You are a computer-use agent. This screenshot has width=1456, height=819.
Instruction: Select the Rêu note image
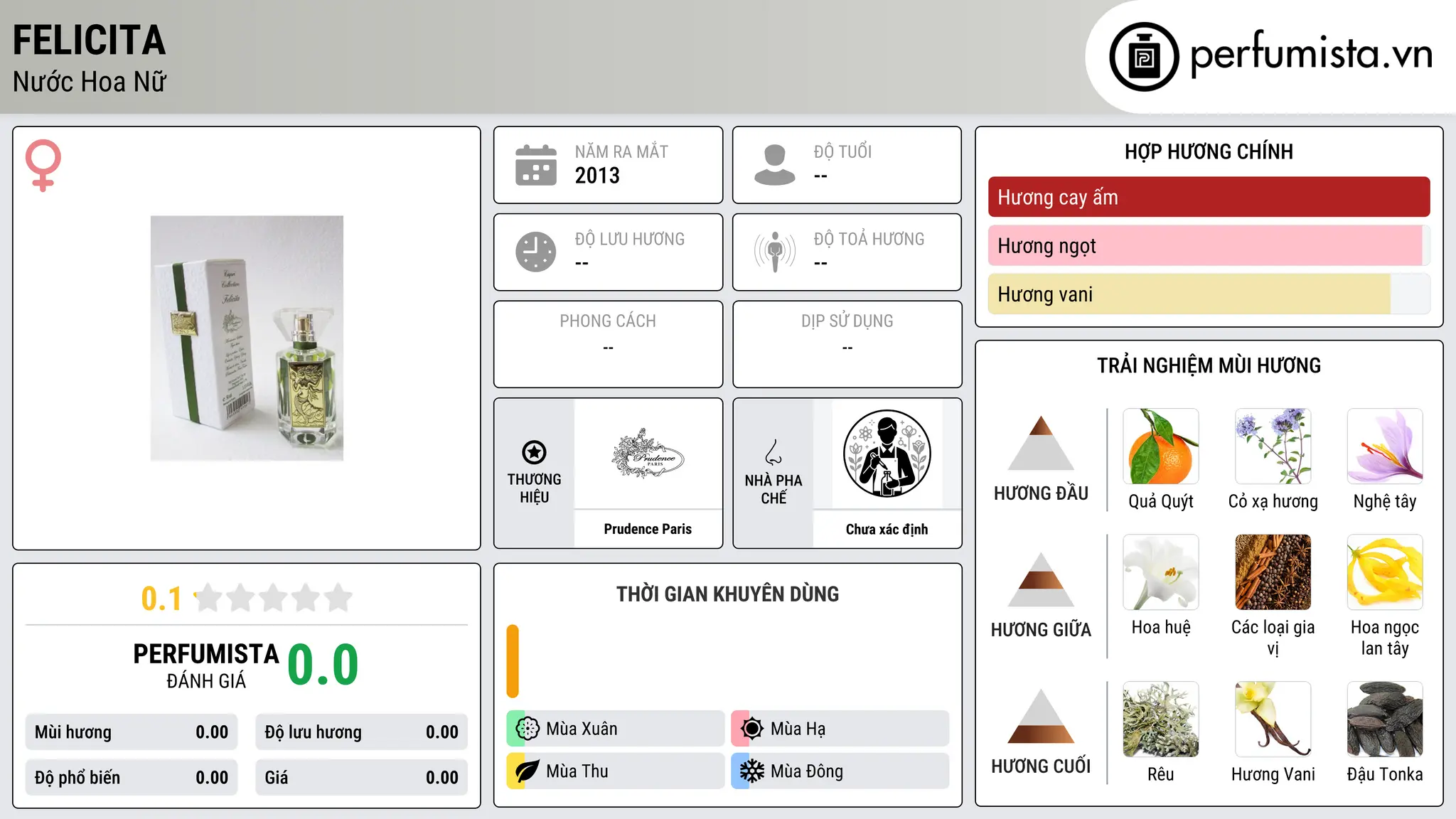tap(1161, 719)
